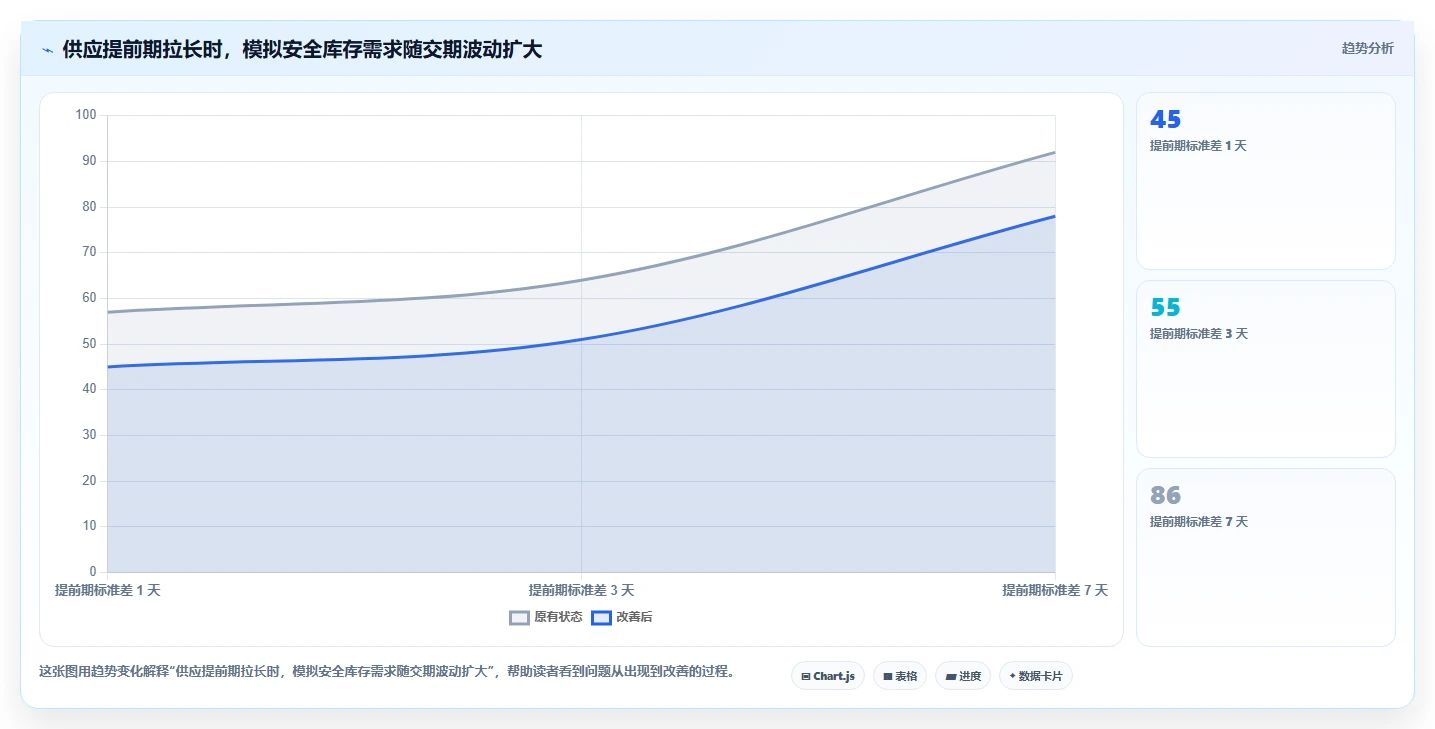Select the 数据卡片 tag chip
1435x729 pixels.
1035,676
